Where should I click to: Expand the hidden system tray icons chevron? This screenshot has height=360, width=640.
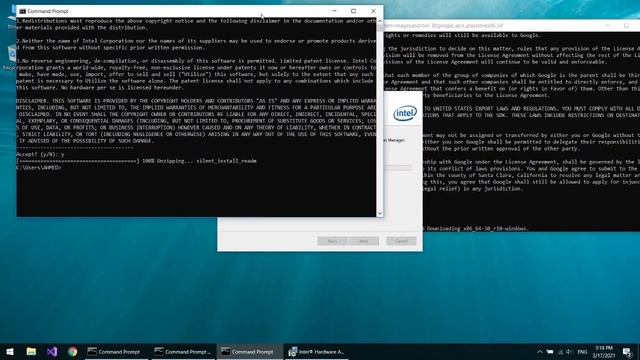[540, 351]
